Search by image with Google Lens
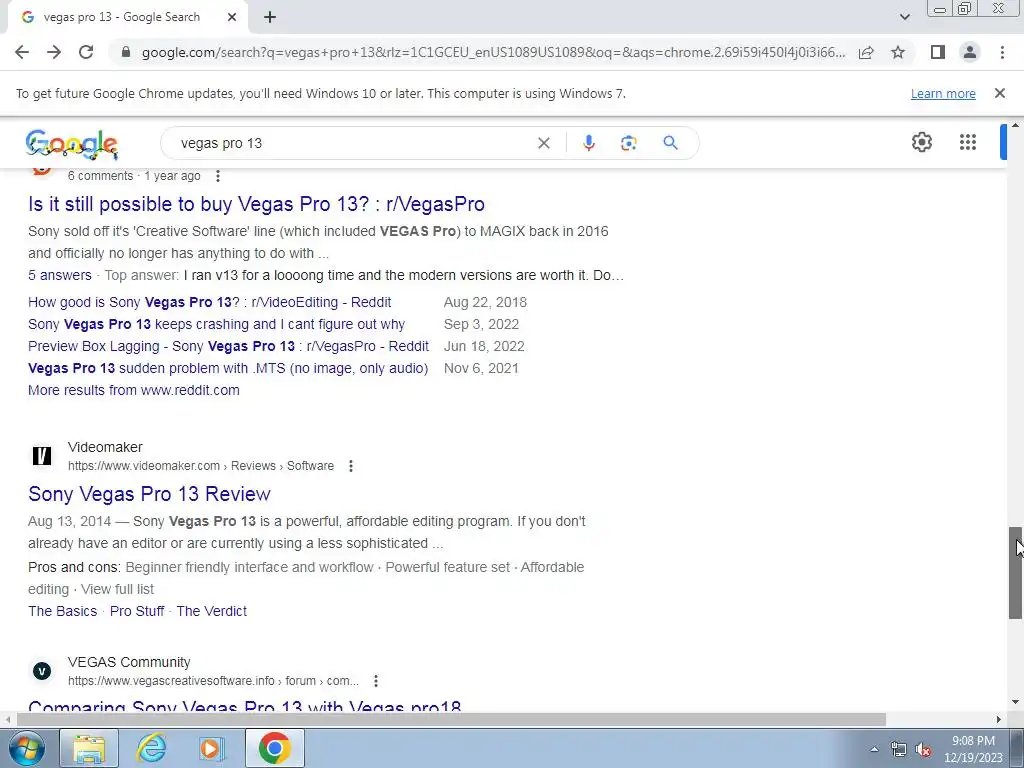1024x768 pixels. (628, 143)
